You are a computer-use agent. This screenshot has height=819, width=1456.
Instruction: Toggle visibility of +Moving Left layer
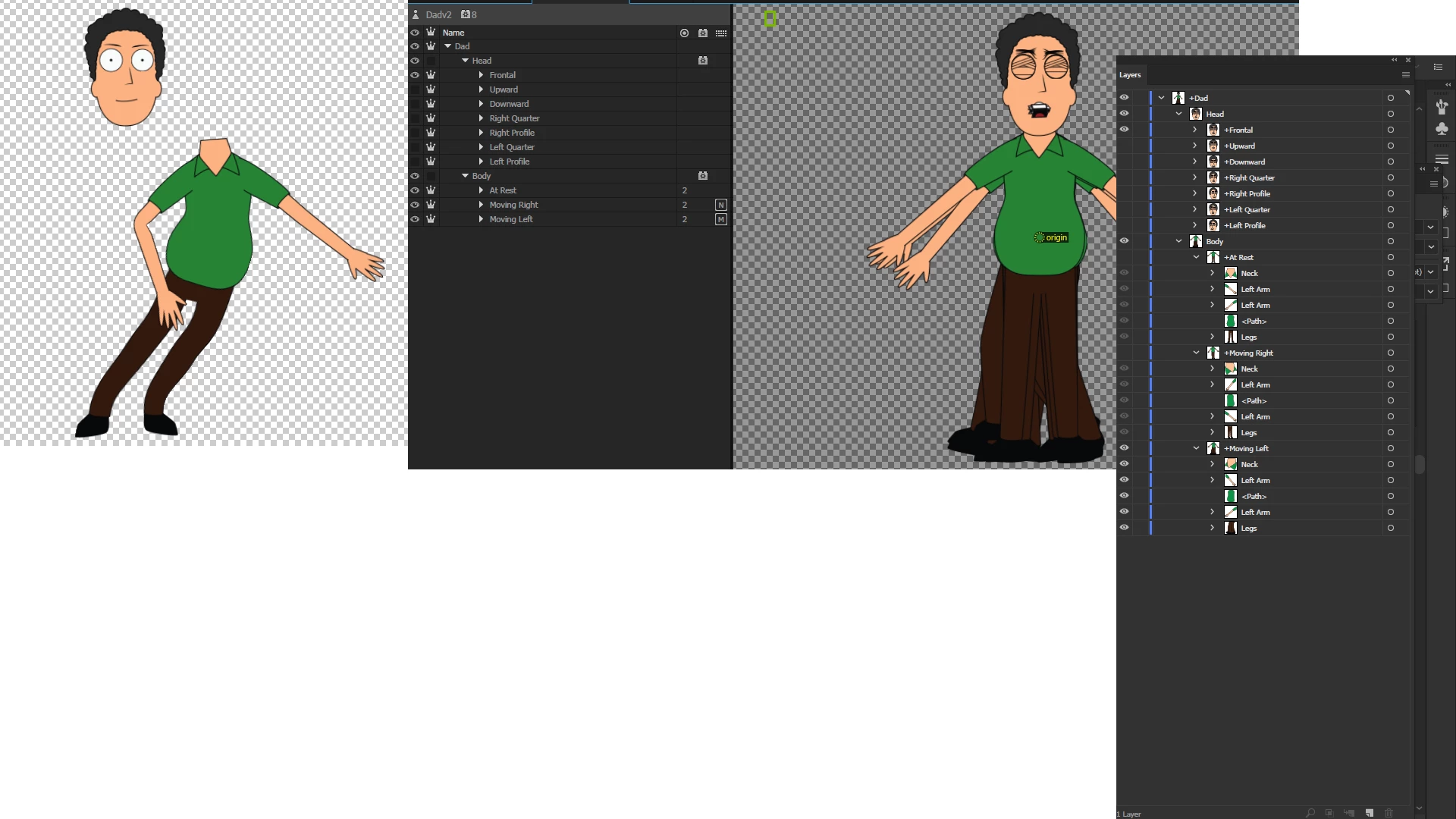point(1124,448)
